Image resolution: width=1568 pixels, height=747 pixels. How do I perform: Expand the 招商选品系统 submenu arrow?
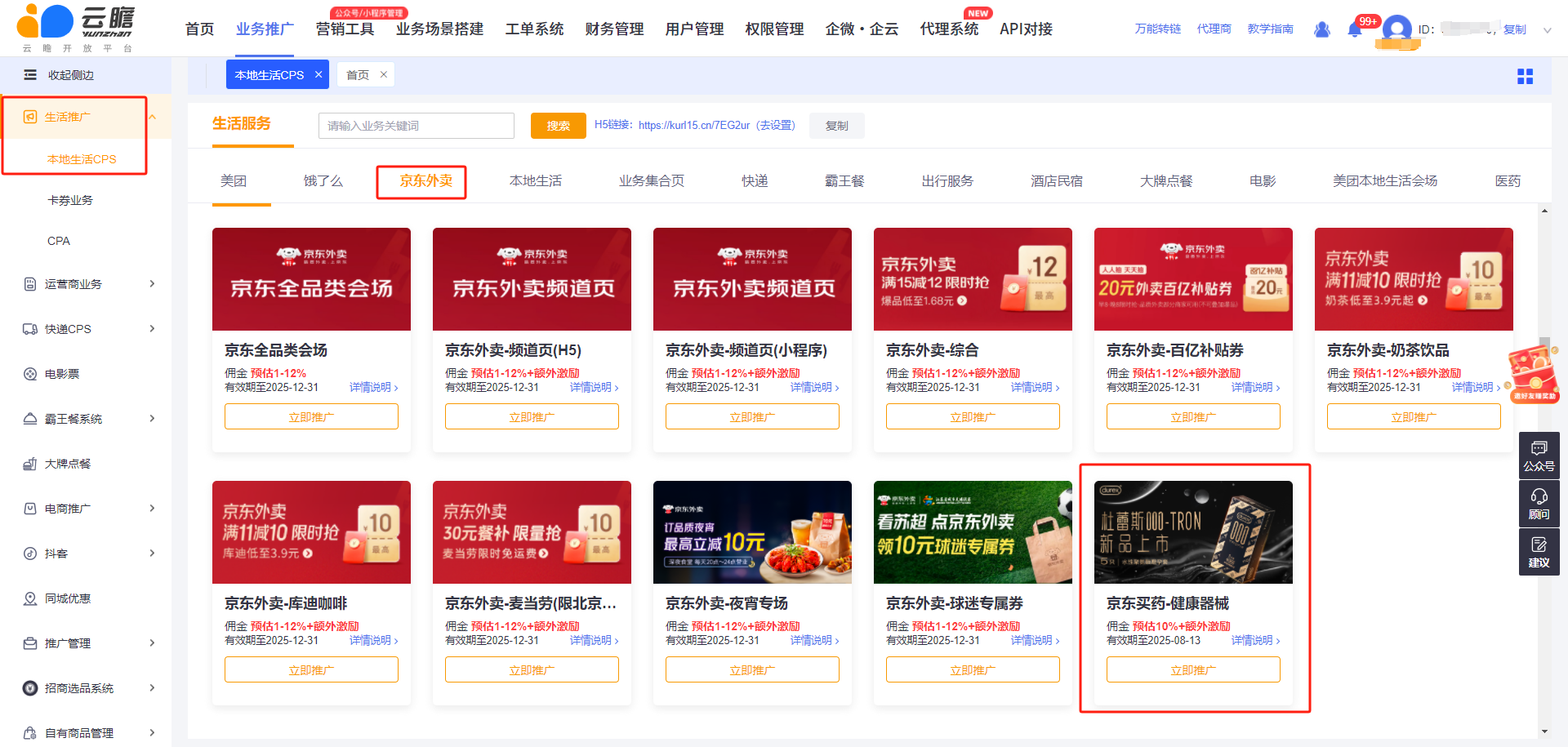coord(152,688)
